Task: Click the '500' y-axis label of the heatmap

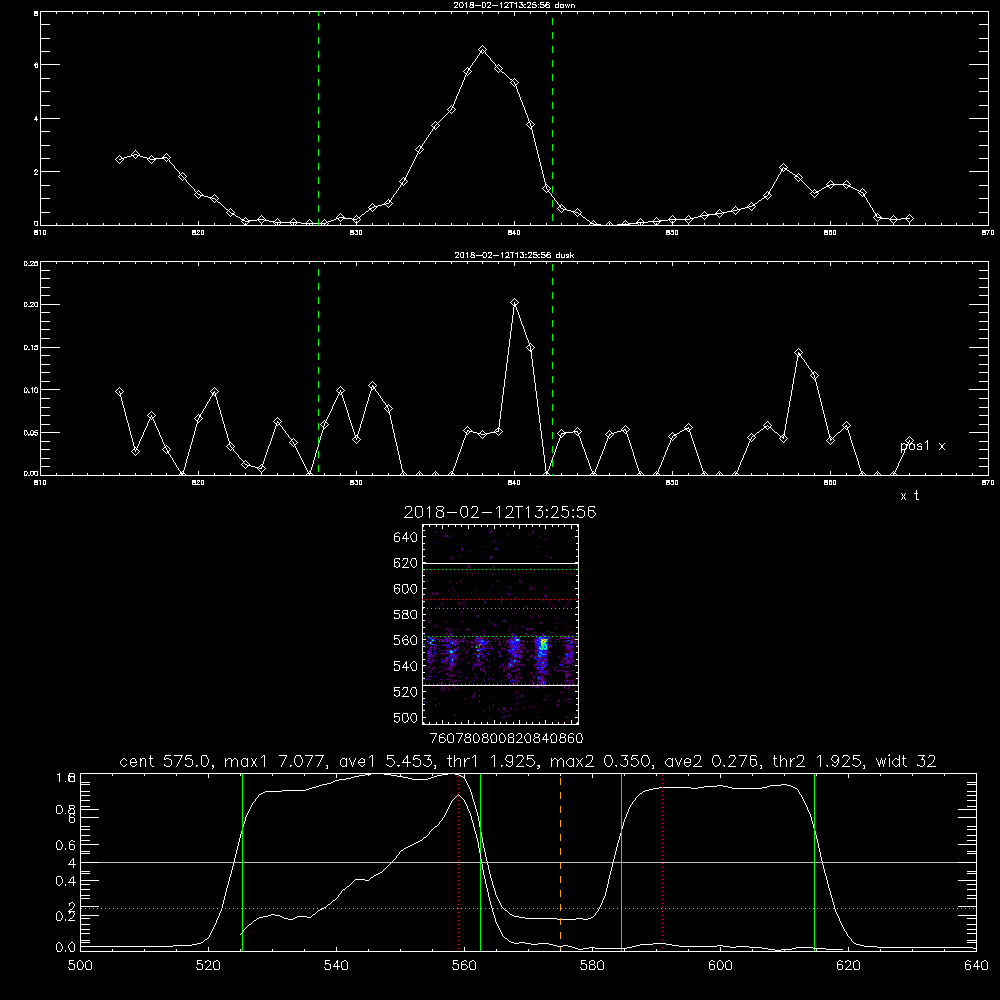Action: [406, 717]
